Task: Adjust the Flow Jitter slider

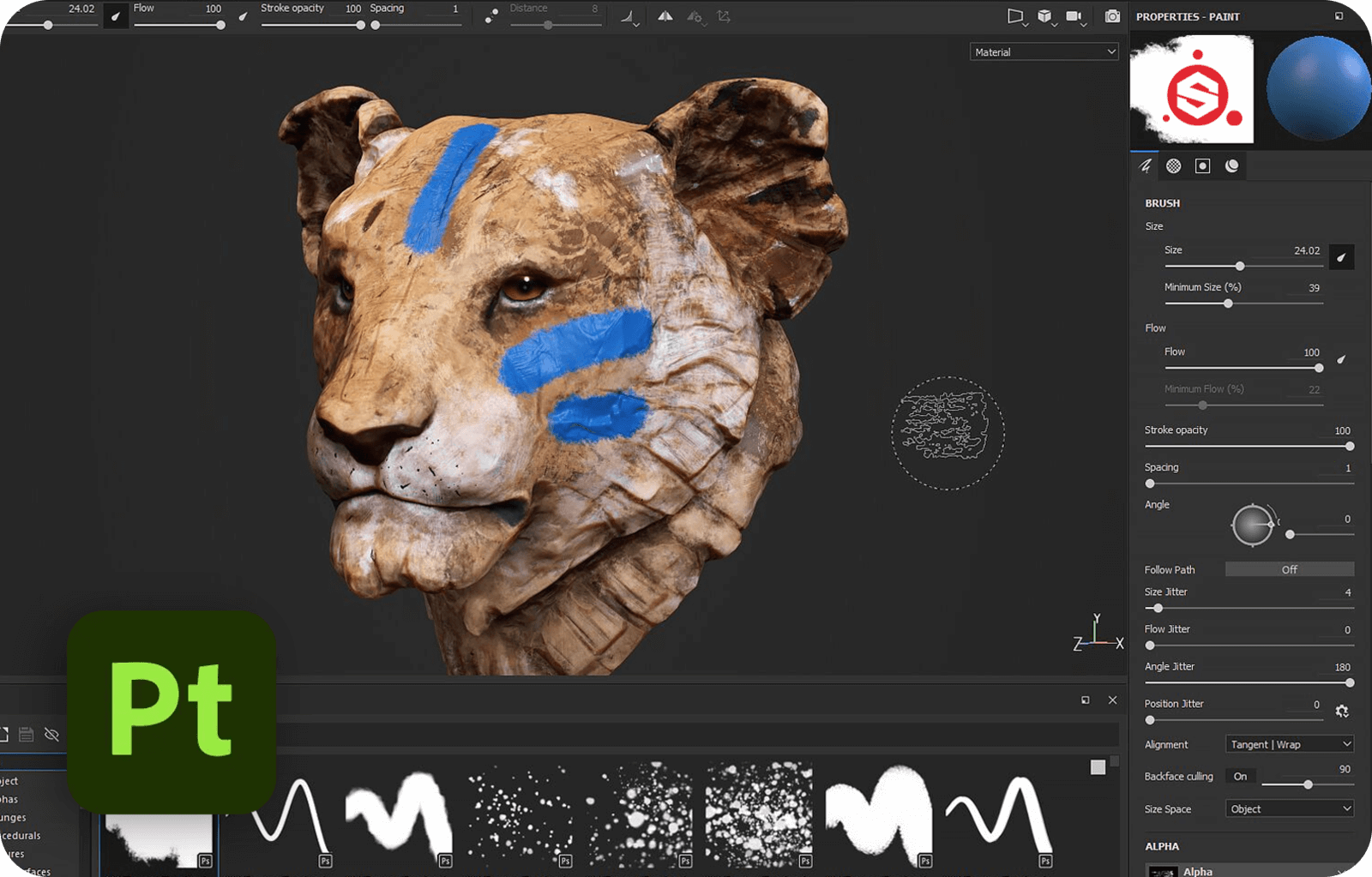Action: tap(1249, 646)
